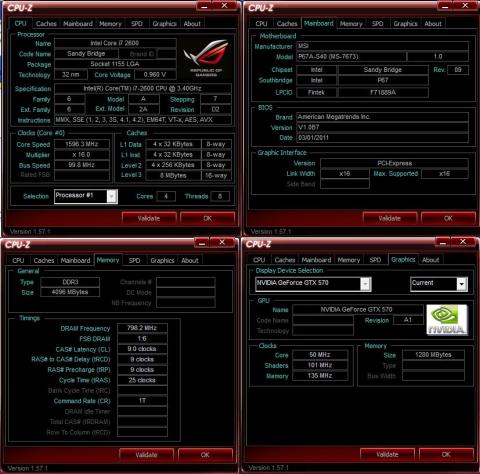Switch to Mainboard tab in the CPU window
The height and width of the screenshot is (474, 480).
(x=78, y=24)
